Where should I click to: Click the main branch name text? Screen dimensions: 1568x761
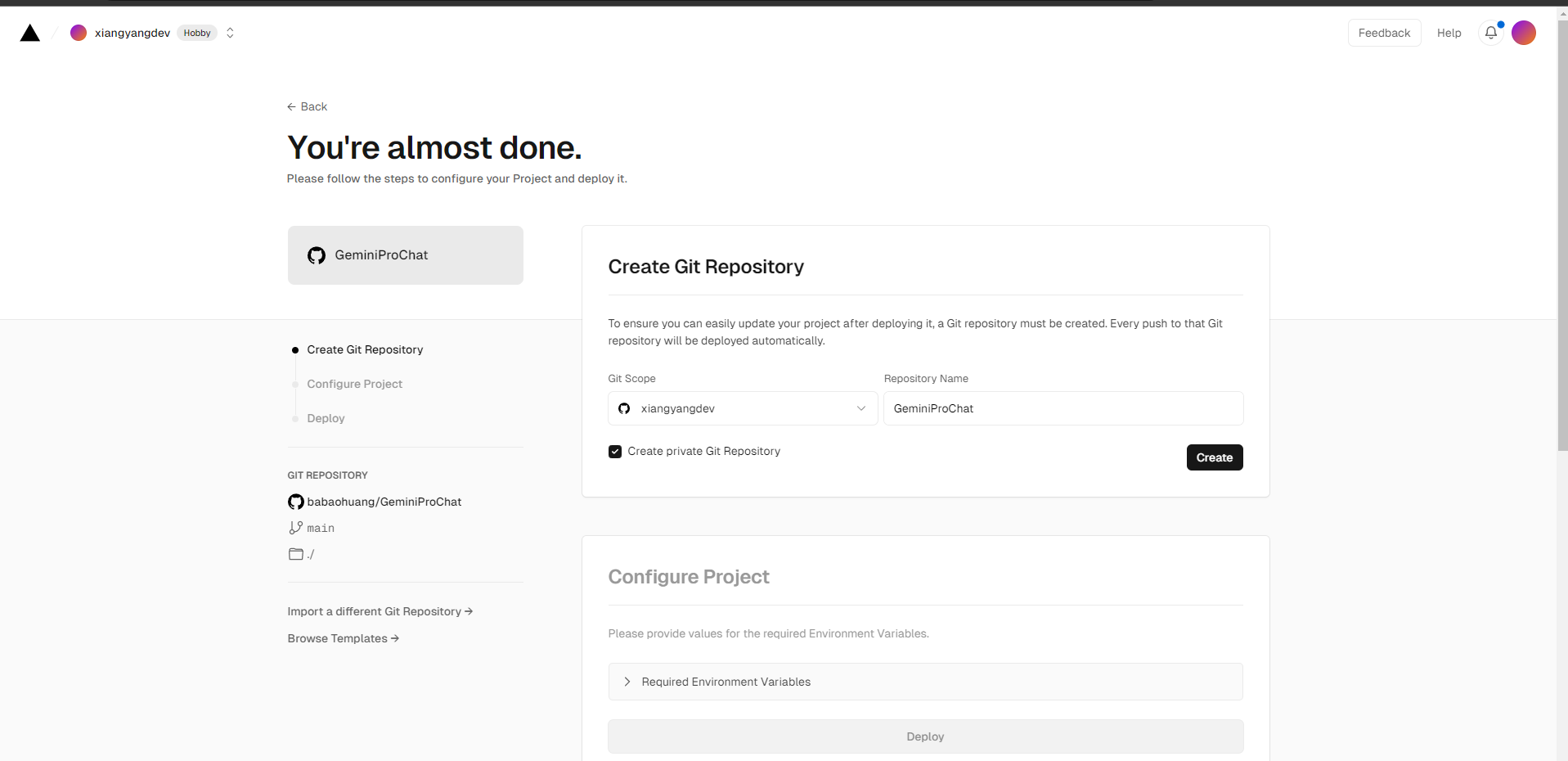[x=321, y=528]
